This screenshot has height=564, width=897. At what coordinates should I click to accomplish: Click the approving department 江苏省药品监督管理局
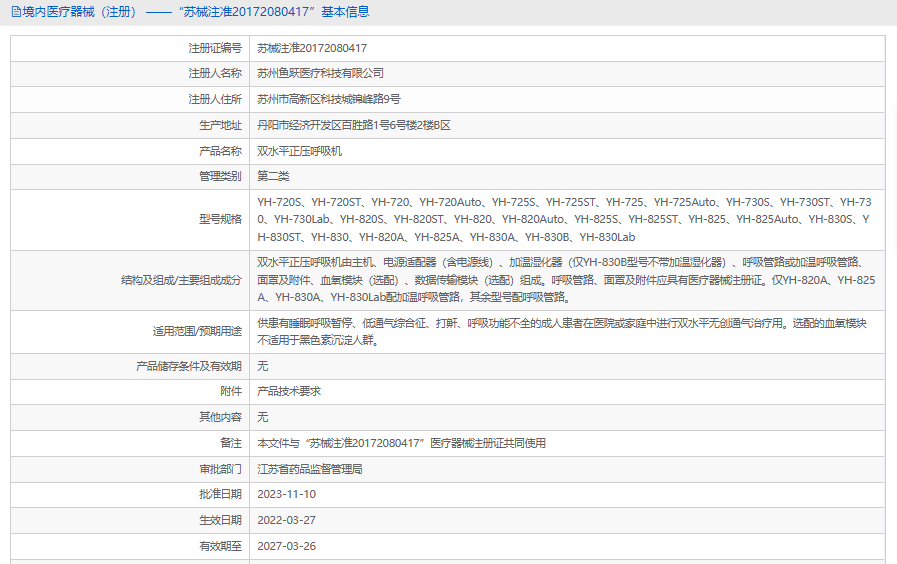coord(309,468)
